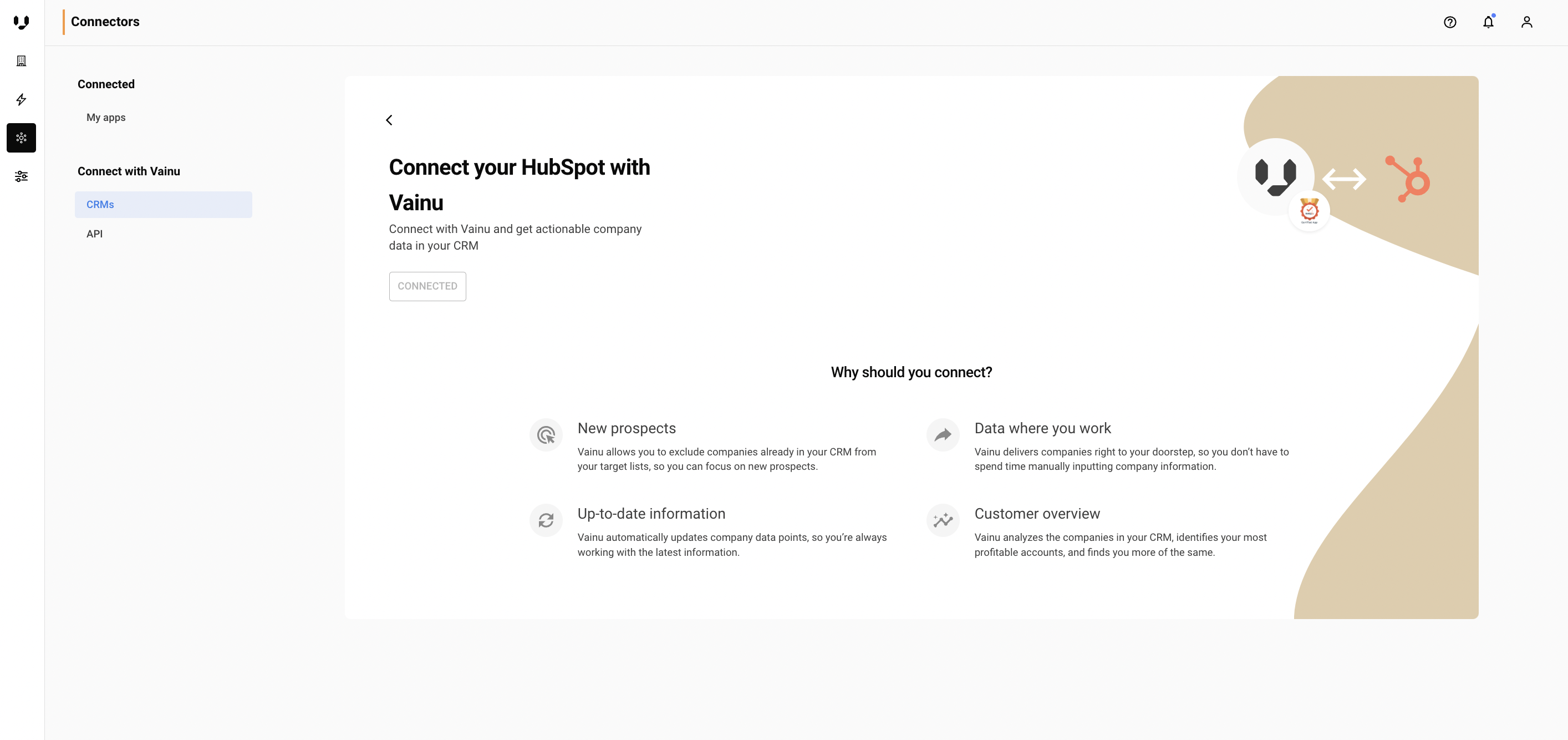Click the CONNECTED button

pyautogui.click(x=427, y=286)
